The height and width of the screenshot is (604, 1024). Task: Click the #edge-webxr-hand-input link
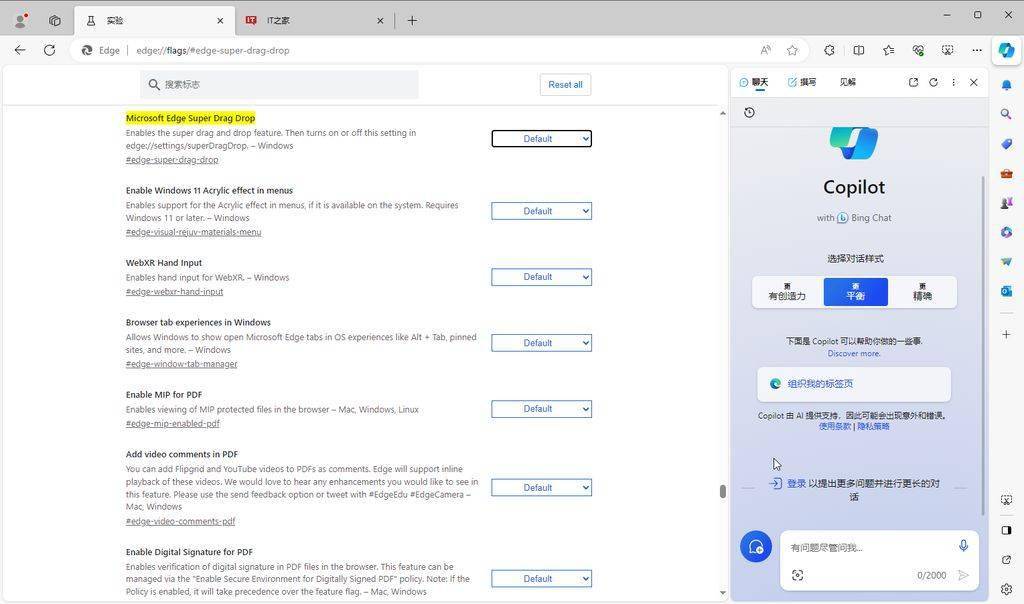[174, 292]
